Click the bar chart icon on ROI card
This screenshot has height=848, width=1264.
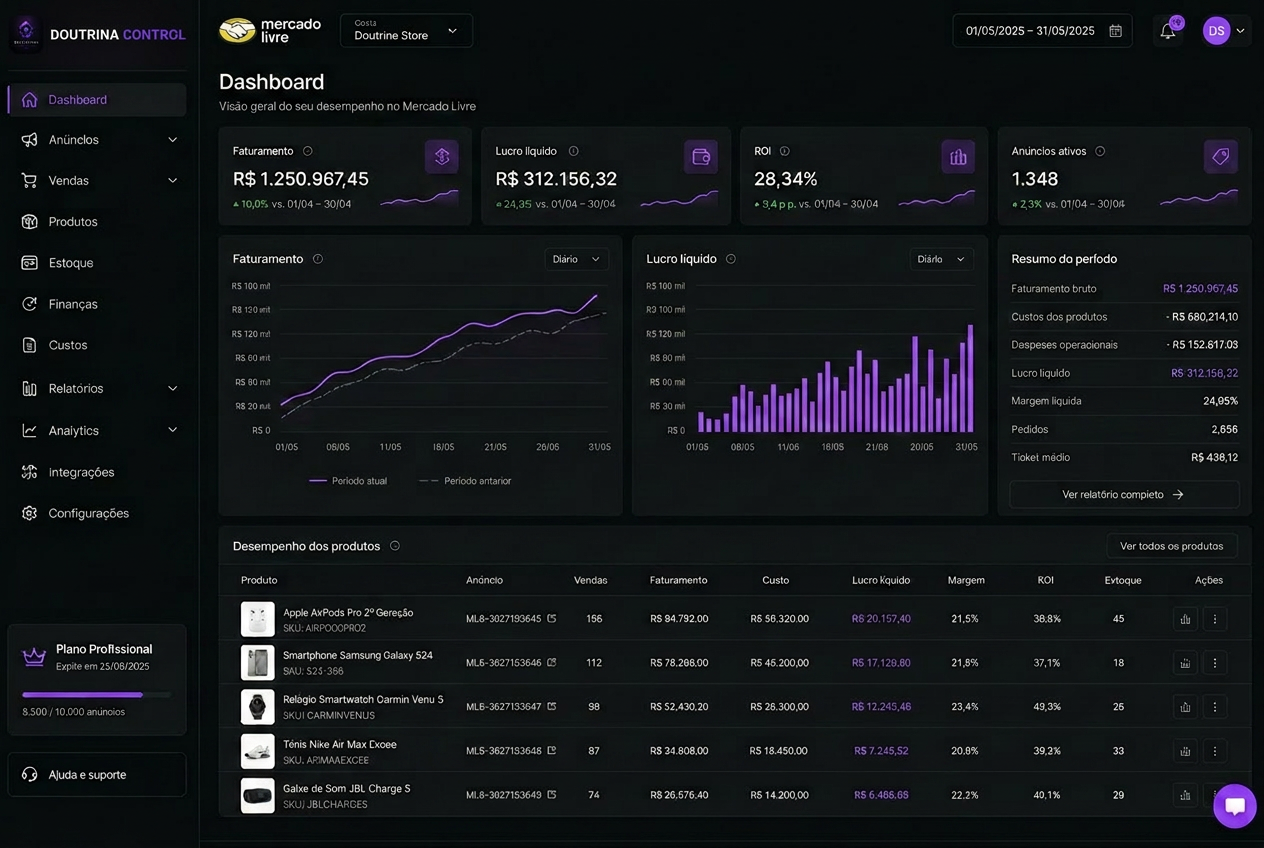tap(958, 157)
